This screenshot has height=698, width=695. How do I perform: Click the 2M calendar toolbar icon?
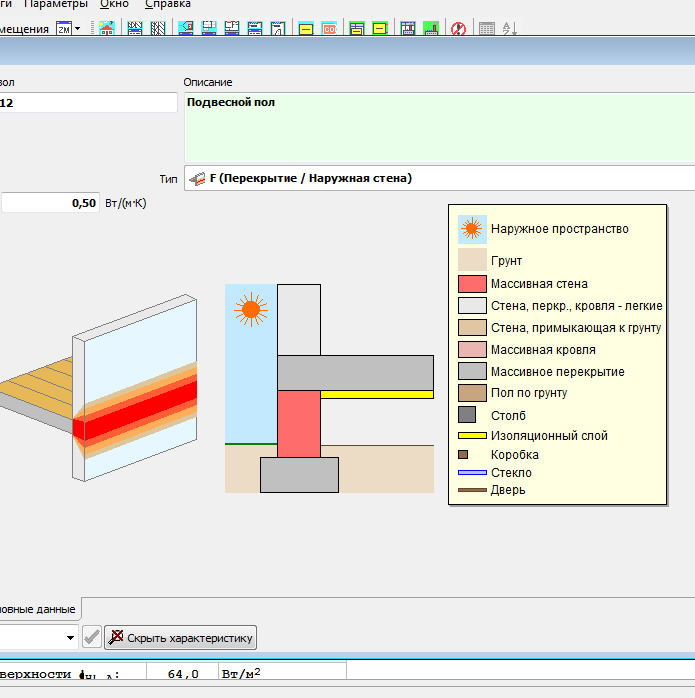(64, 28)
